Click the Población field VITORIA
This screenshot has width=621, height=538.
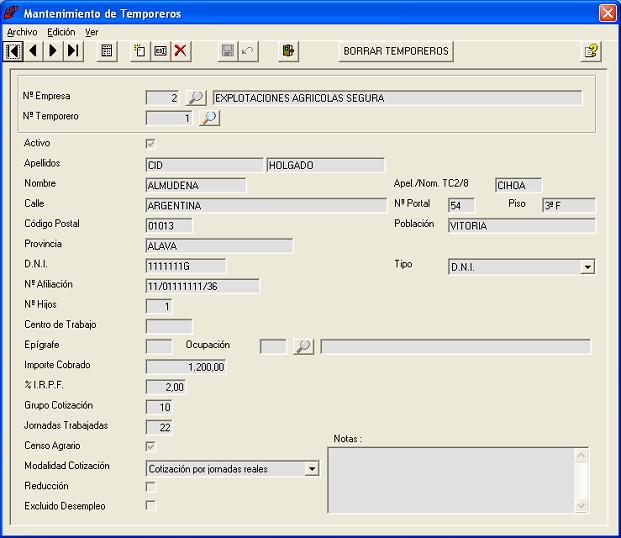(522, 226)
